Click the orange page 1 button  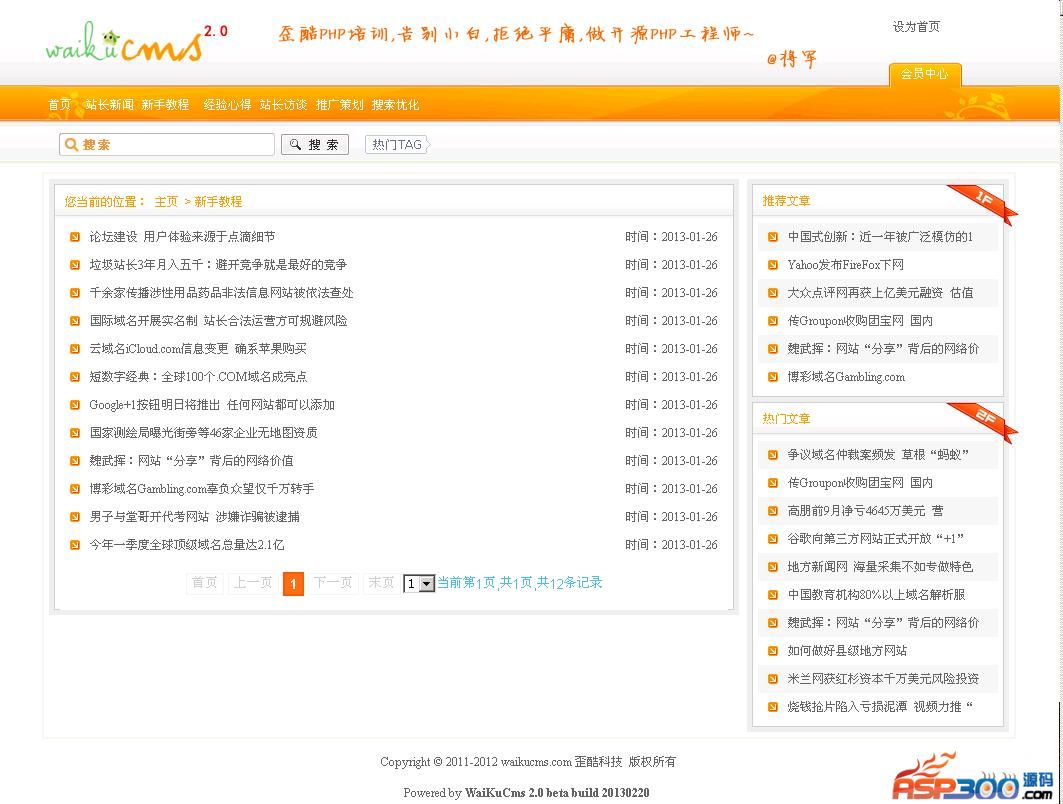(x=293, y=584)
